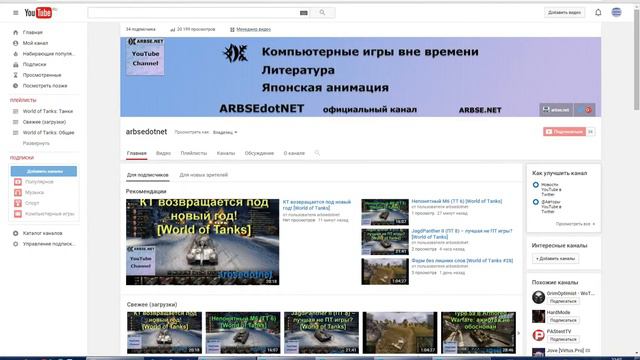Click the channel search magnifier in tabs
Image resolution: width=640 pixels, height=360 pixels.
click(x=317, y=153)
